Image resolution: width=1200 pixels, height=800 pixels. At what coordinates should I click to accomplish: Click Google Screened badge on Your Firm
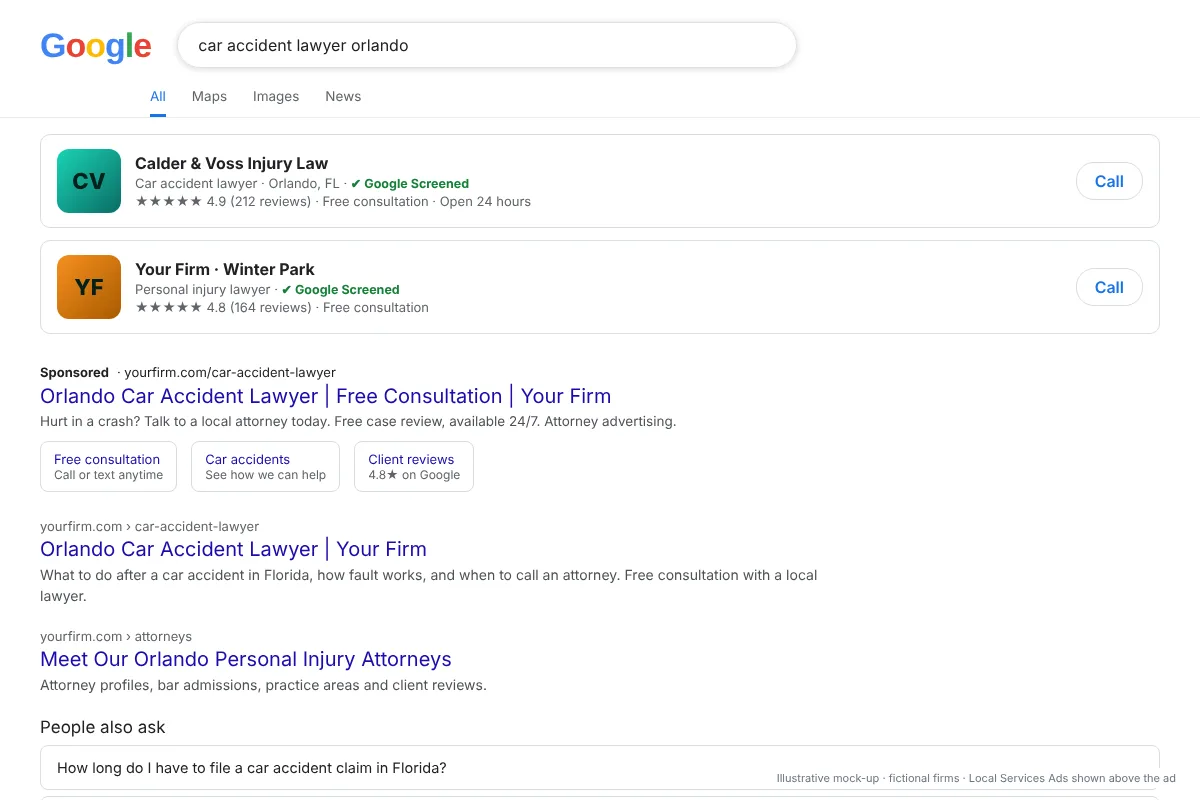tap(341, 290)
